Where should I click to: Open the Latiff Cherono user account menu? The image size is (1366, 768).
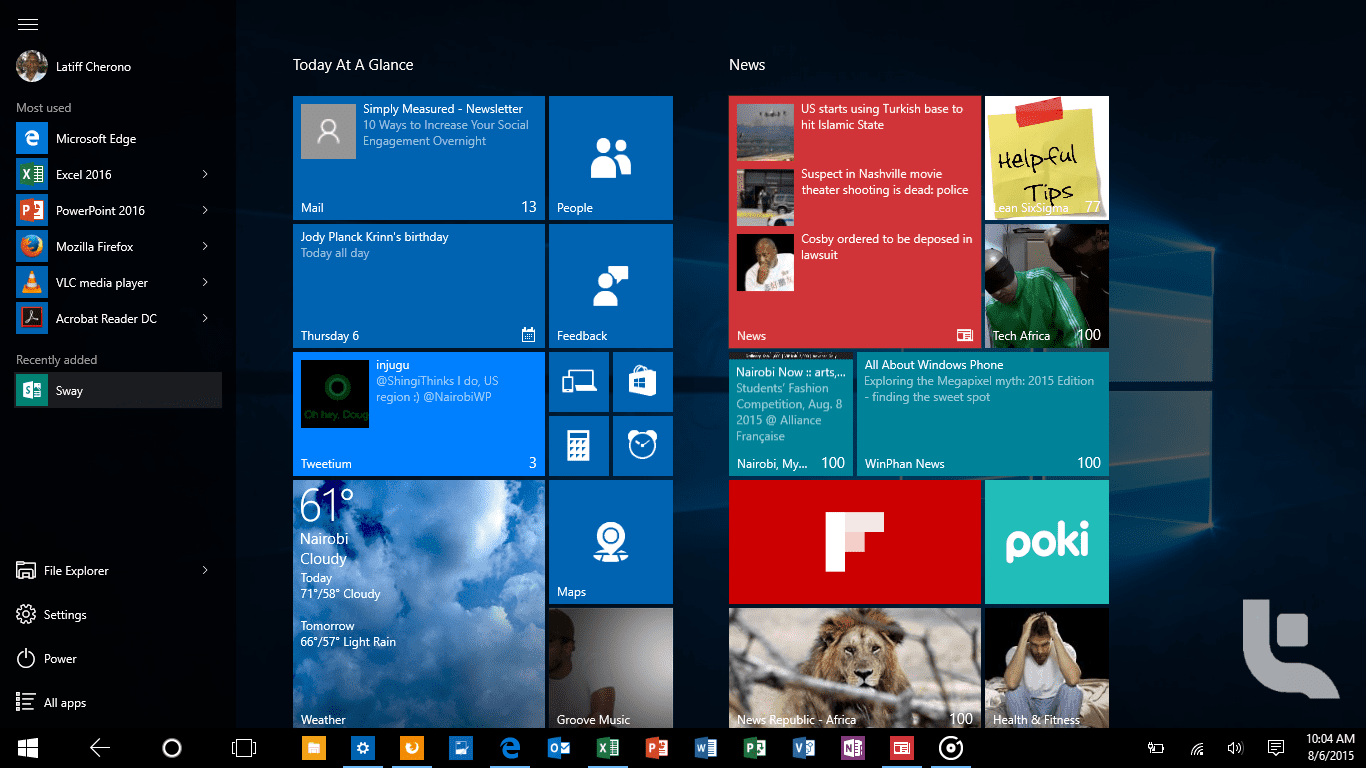[74, 67]
